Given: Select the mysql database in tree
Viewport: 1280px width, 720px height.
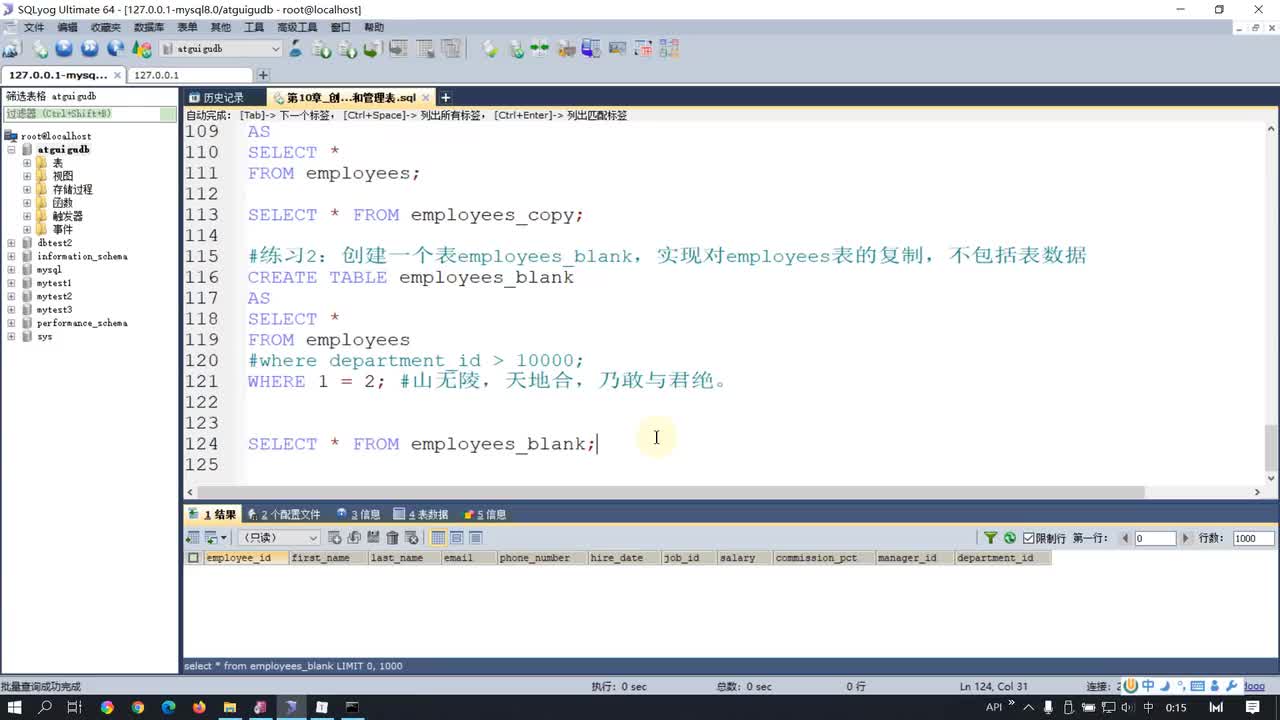Looking at the screenshot, I should (49, 270).
